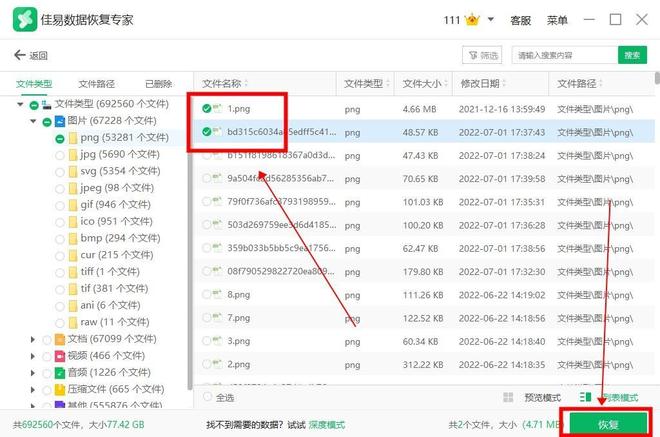Open the account dropdown arrow beside the crown

[x=491, y=19]
